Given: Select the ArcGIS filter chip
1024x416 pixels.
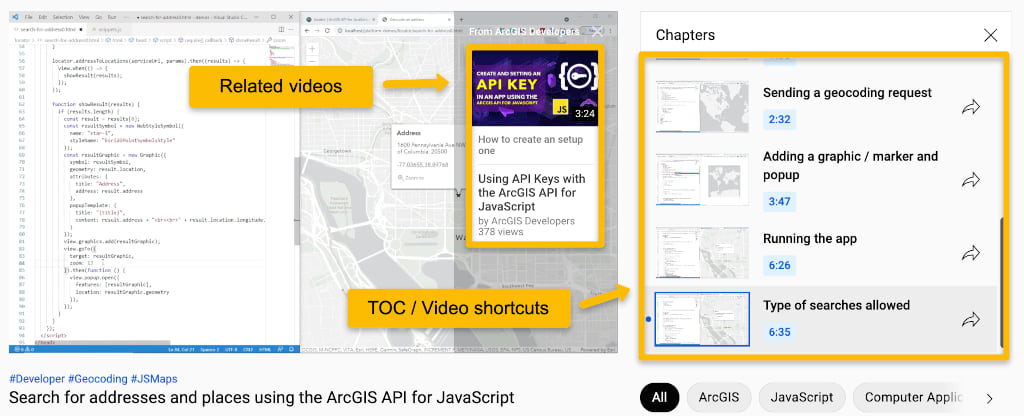Looking at the screenshot, I should pyautogui.click(x=718, y=397).
